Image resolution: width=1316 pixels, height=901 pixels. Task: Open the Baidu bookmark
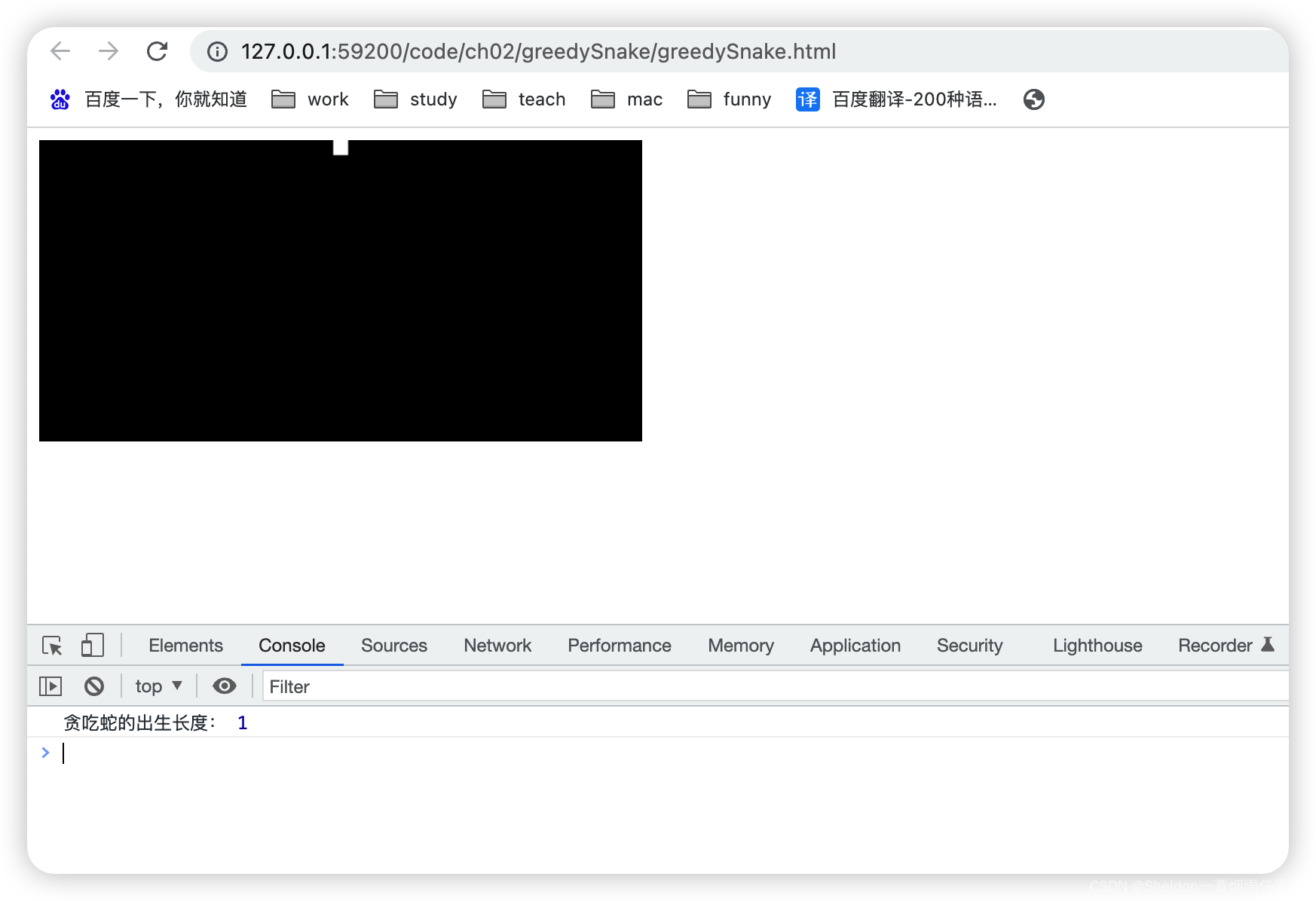click(x=148, y=99)
